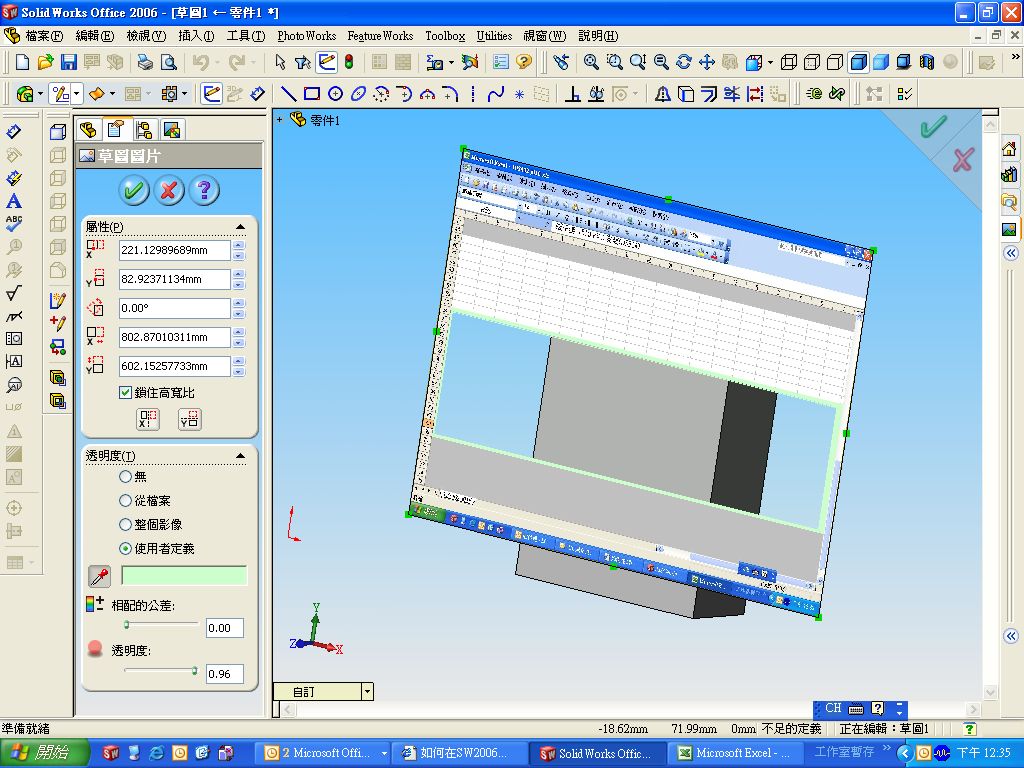The image size is (1024, 768).
Task: Open the Windows taskbar overflow chevron
Action: (886, 748)
